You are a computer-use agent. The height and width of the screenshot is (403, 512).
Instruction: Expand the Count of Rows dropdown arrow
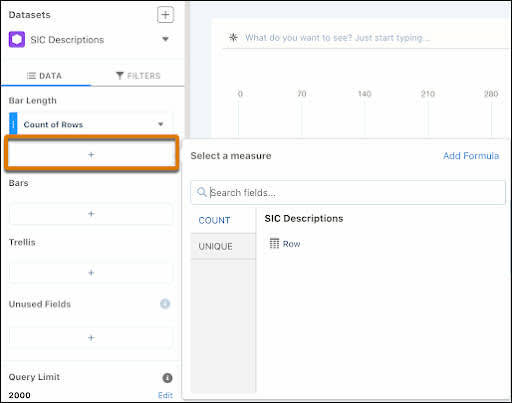pyautogui.click(x=160, y=124)
